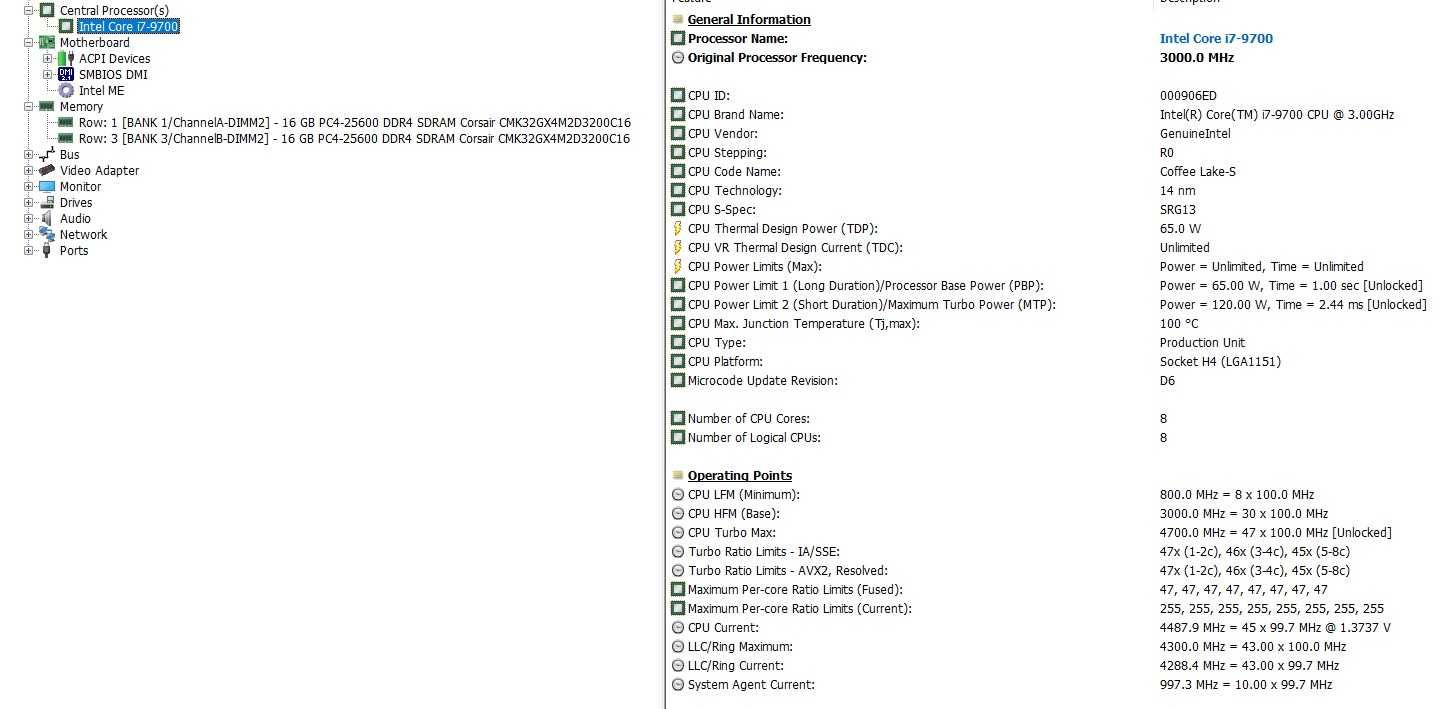Select Maximum Per-core Ratio Limits (Current) row
1445x709 pixels.
pos(1055,608)
